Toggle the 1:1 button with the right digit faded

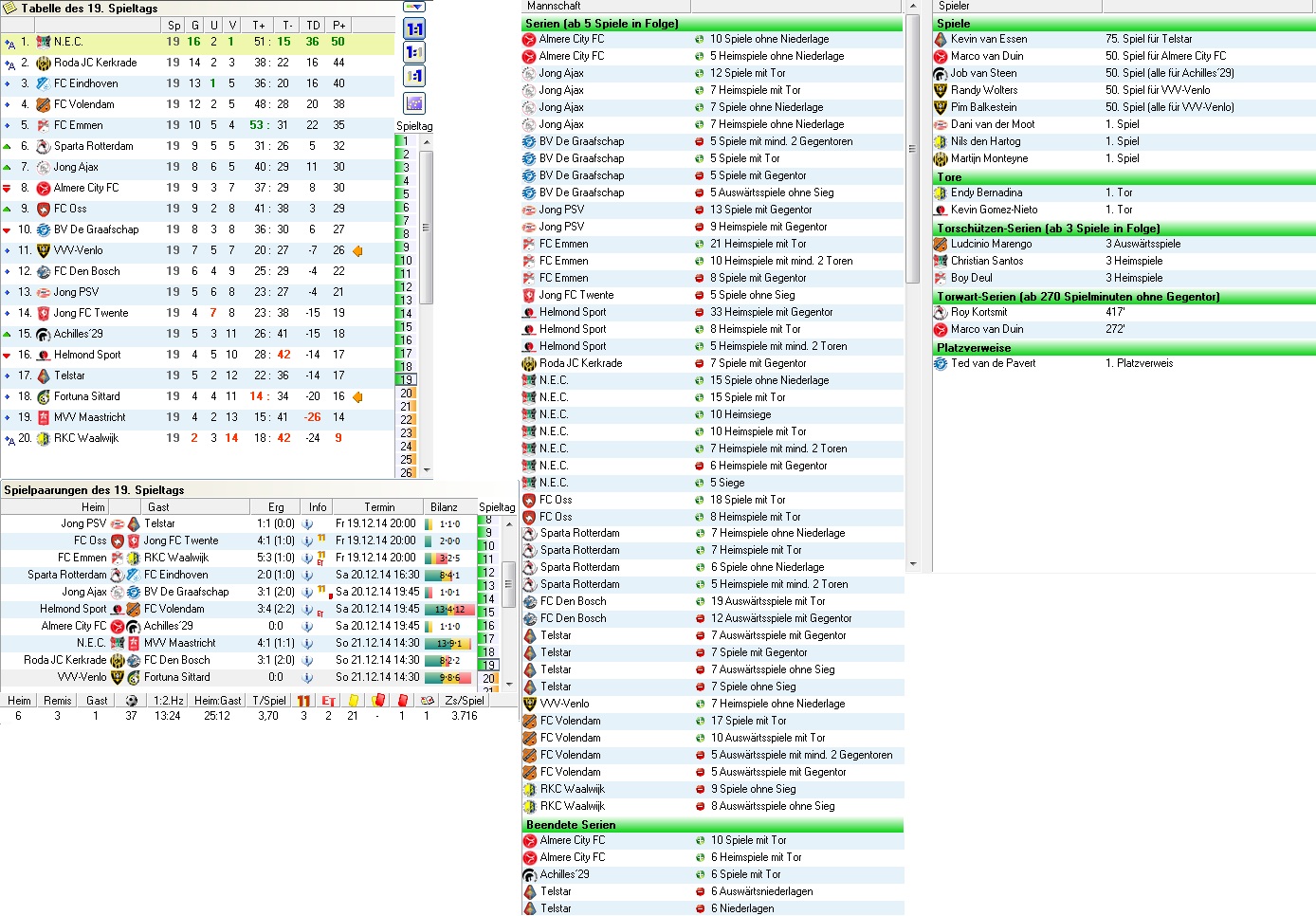(414, 52)
